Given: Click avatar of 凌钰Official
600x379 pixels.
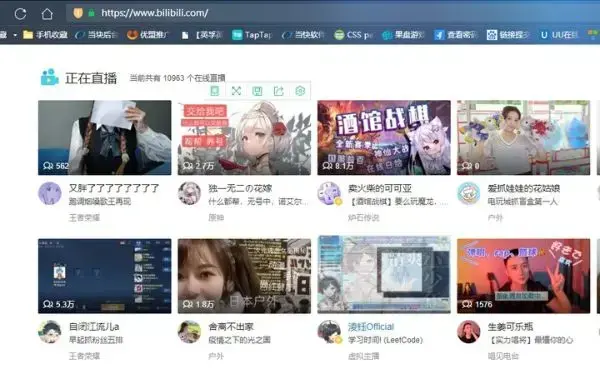Looking at the screenshot, I should [x=329, y=332].
